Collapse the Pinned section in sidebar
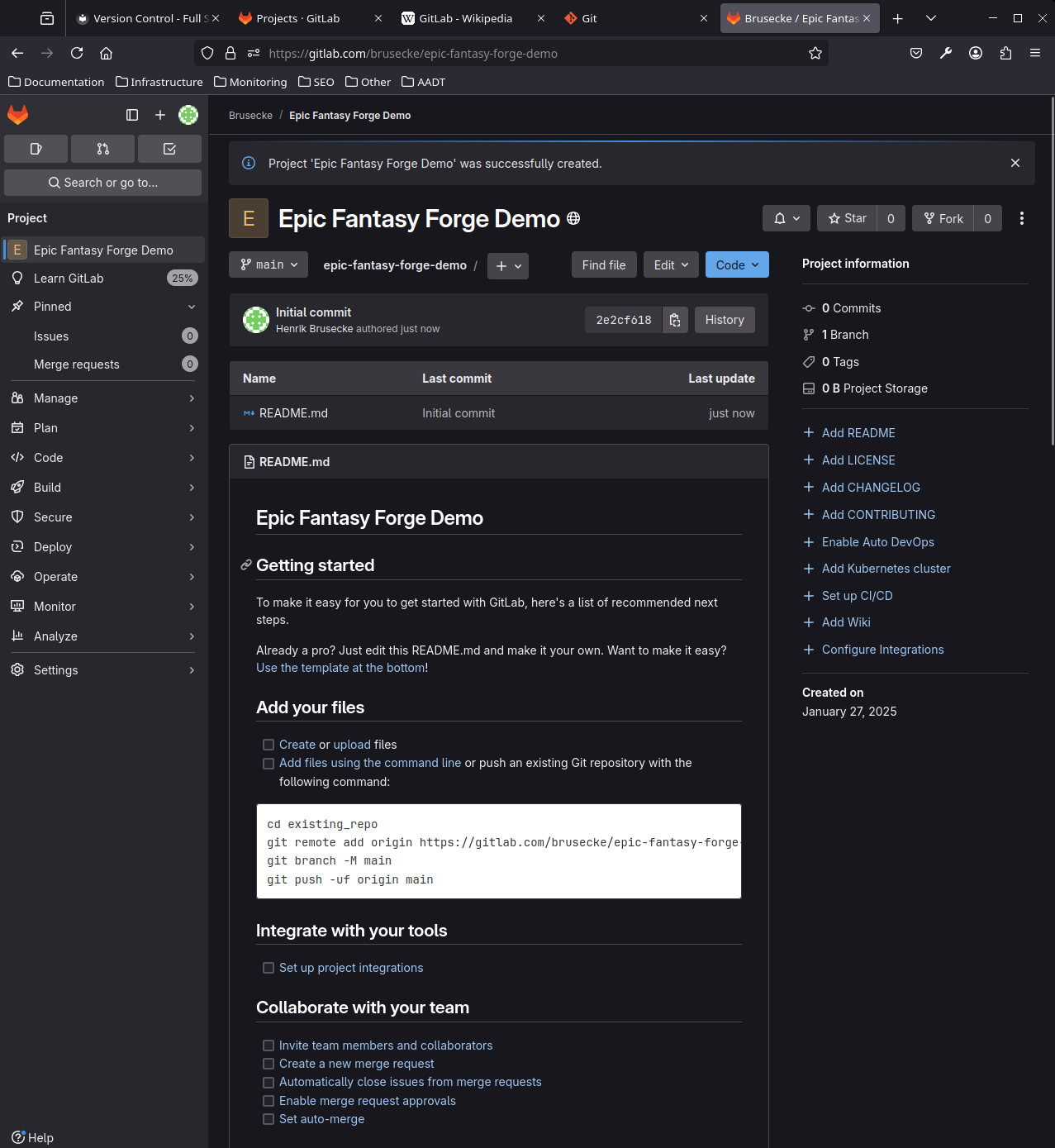1055x1148 pixels. 192,307
